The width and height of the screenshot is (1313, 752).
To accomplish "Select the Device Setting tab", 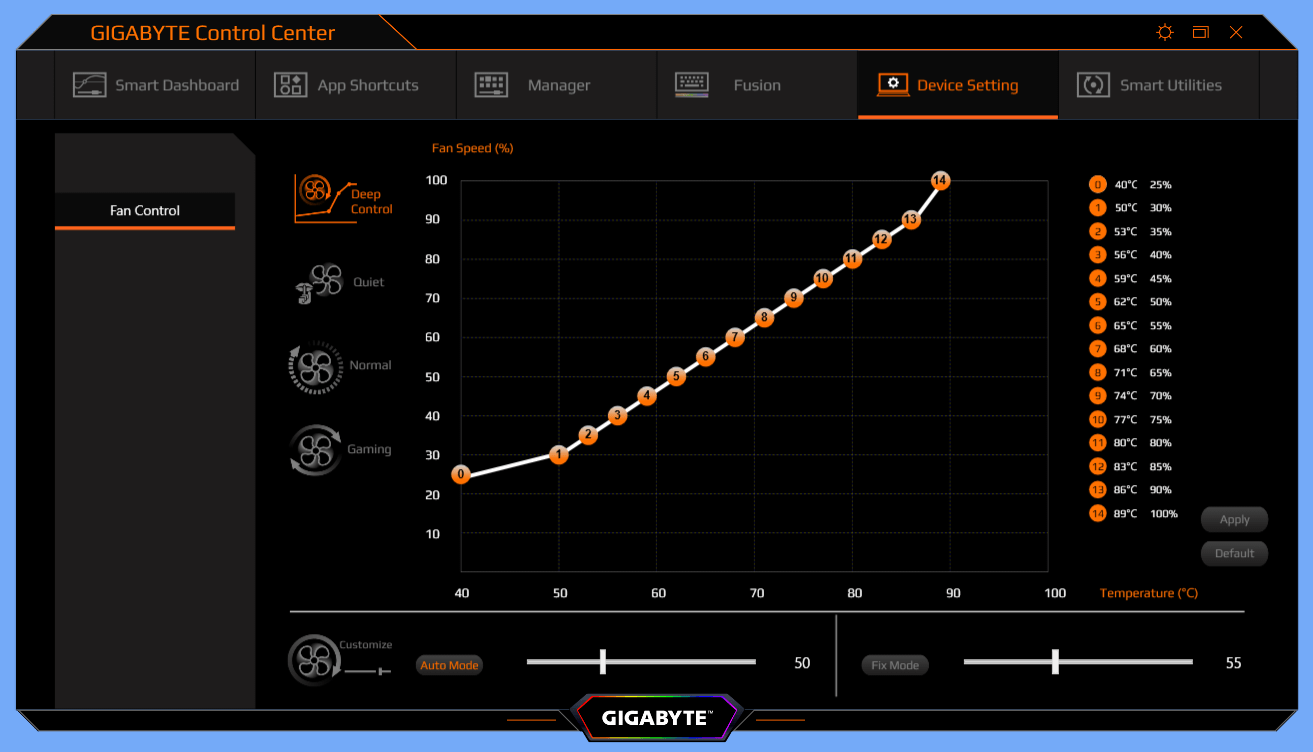I will (x=958, y=85).
